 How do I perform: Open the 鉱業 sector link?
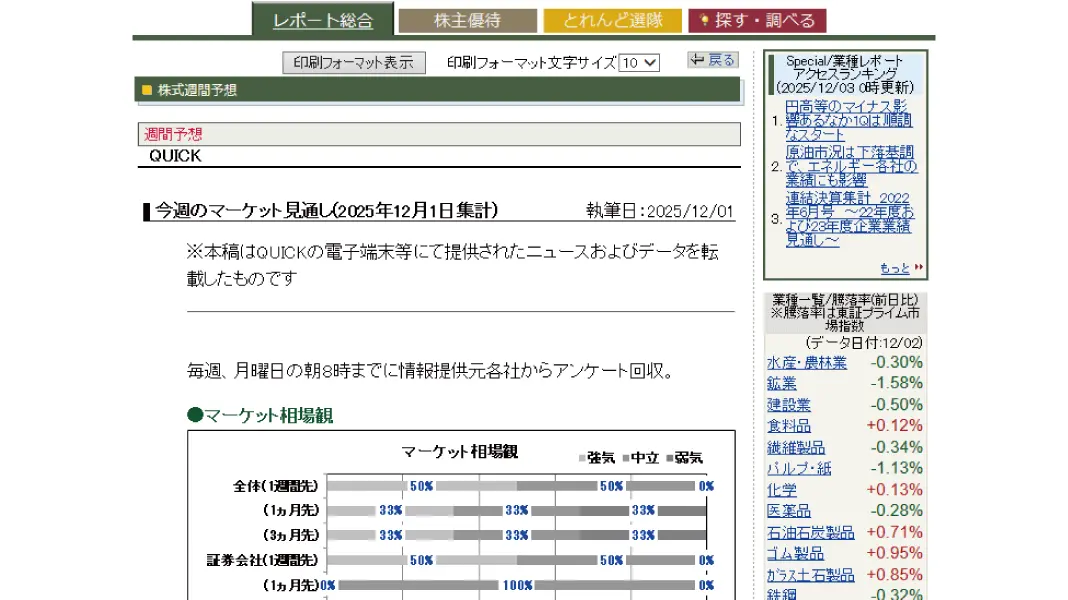(x=781, y=384)
